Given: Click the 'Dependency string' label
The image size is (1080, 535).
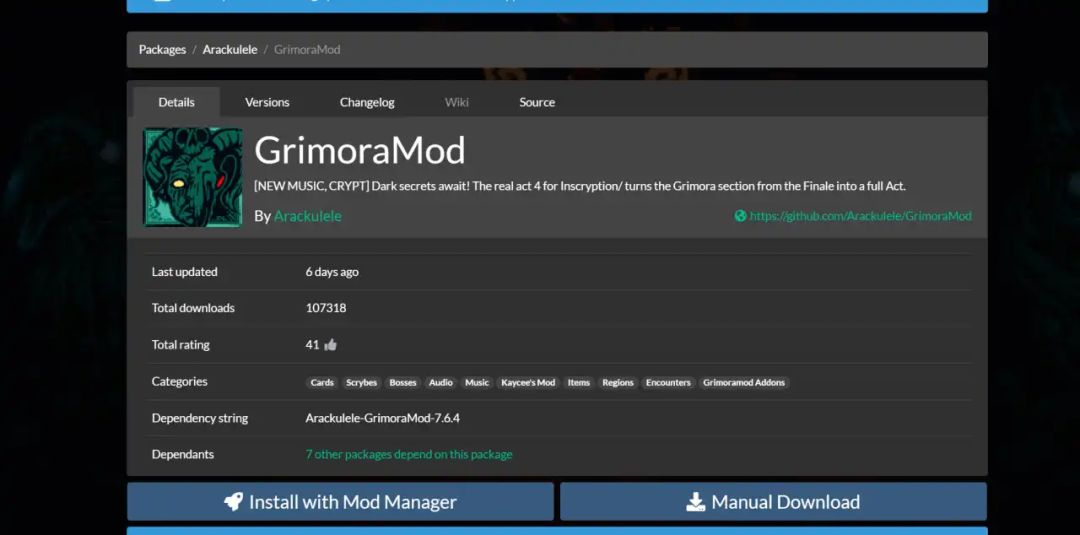Looking at the screenshot, I should [200, 418].
